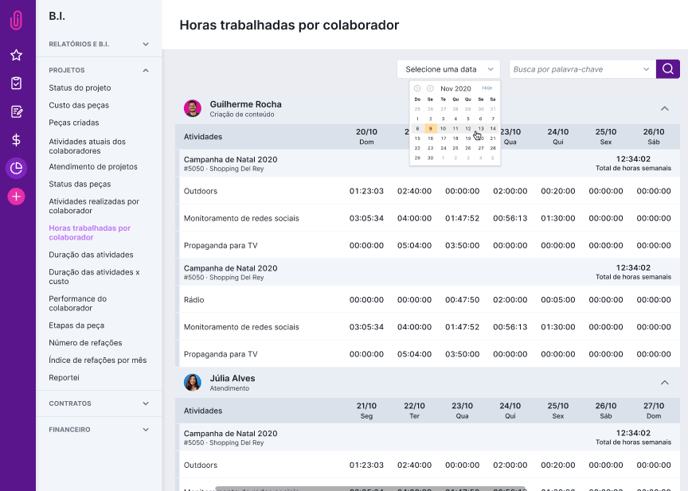The height and width of the screenshot is (491, 688).
Task: Open Status das peças report
Action: 80,184
